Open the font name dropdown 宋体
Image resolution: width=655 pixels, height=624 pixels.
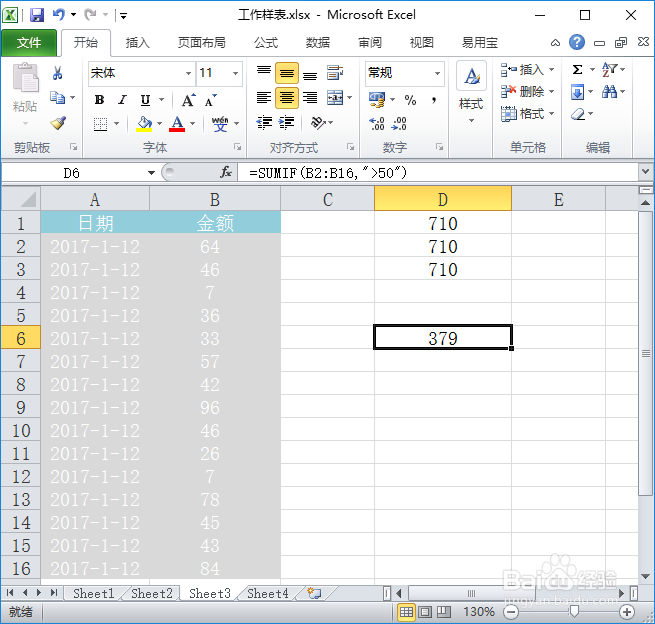[x=188, y=74]
